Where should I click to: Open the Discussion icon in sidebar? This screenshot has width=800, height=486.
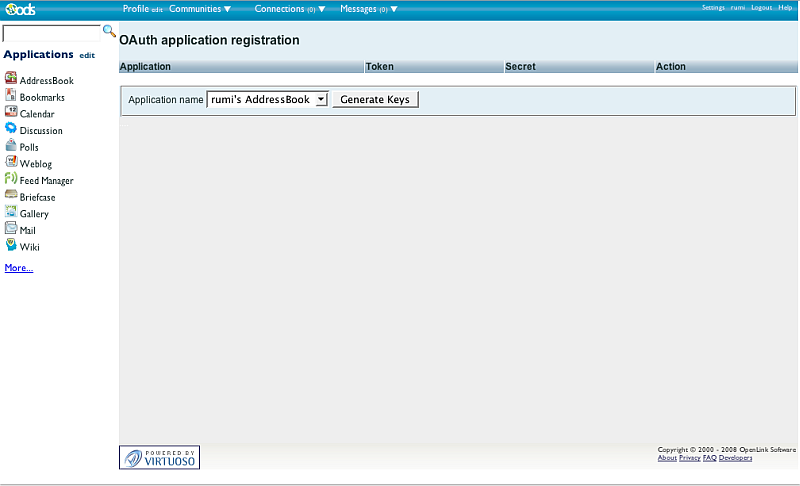tap(11, 128)
